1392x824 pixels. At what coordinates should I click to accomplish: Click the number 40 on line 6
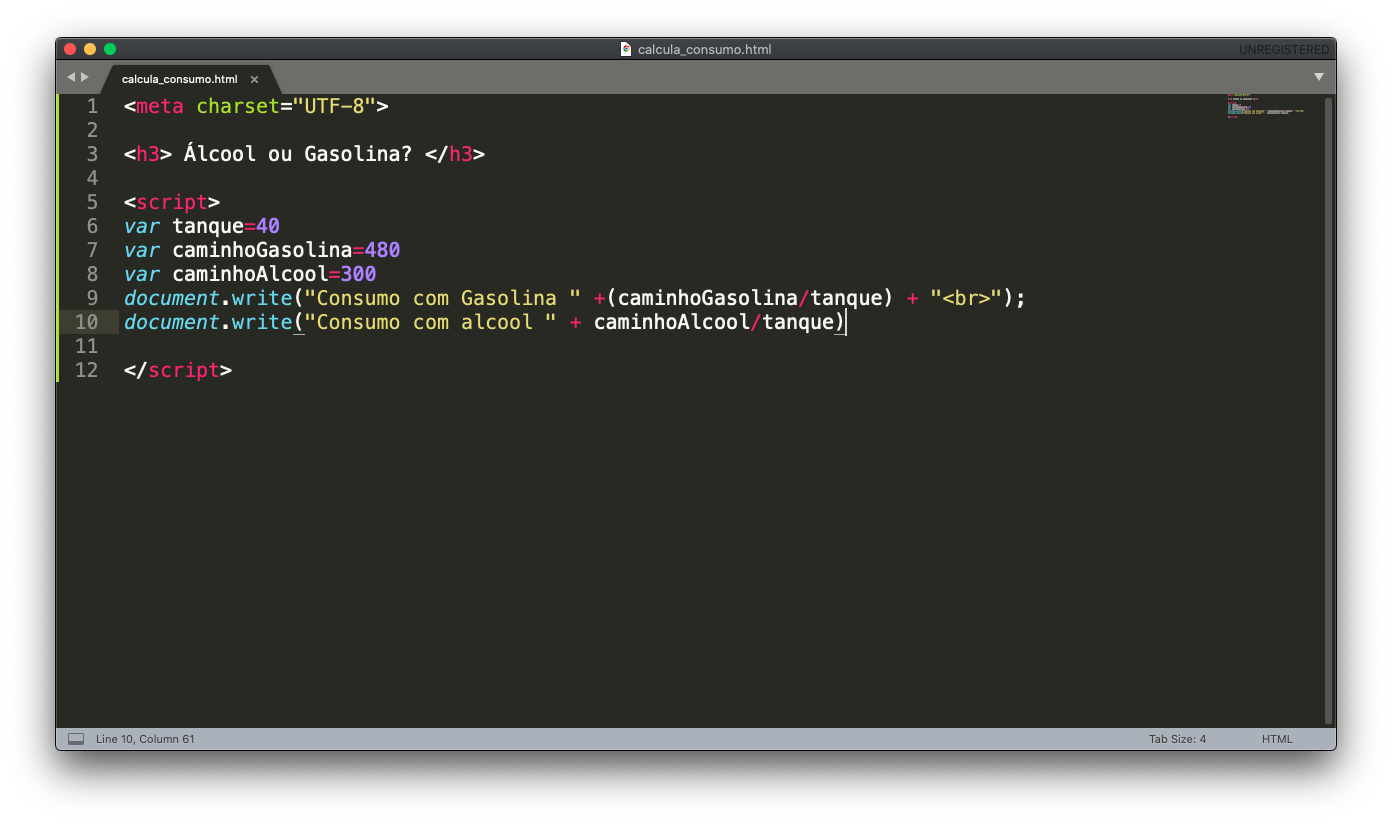pyautogui.click(x=268, y=226)
